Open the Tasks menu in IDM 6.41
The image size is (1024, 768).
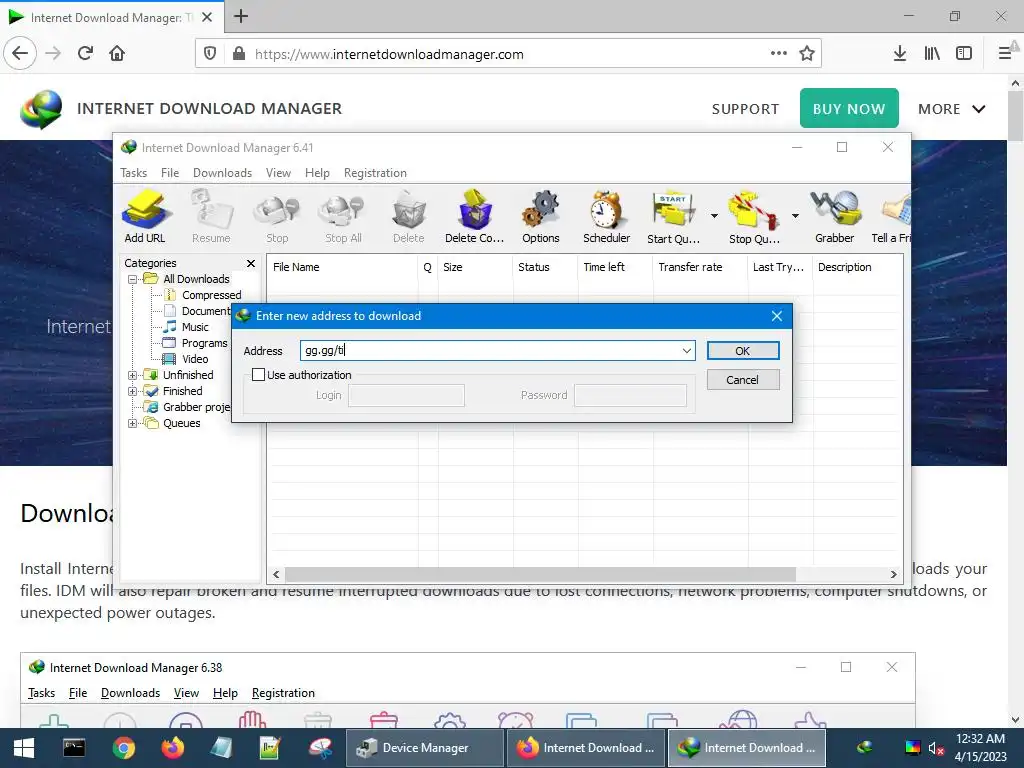133,173
